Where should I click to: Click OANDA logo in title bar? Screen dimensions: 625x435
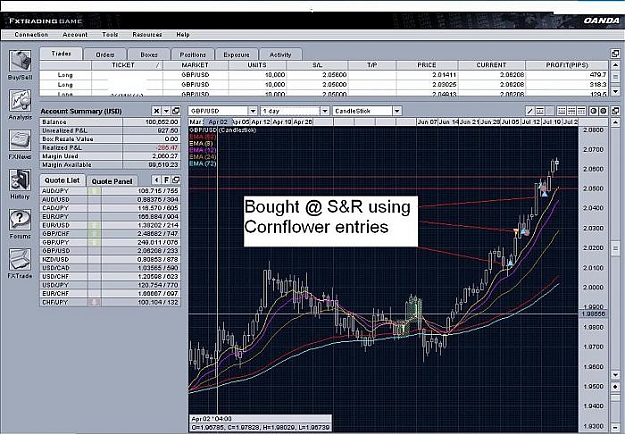click(601, 21)
